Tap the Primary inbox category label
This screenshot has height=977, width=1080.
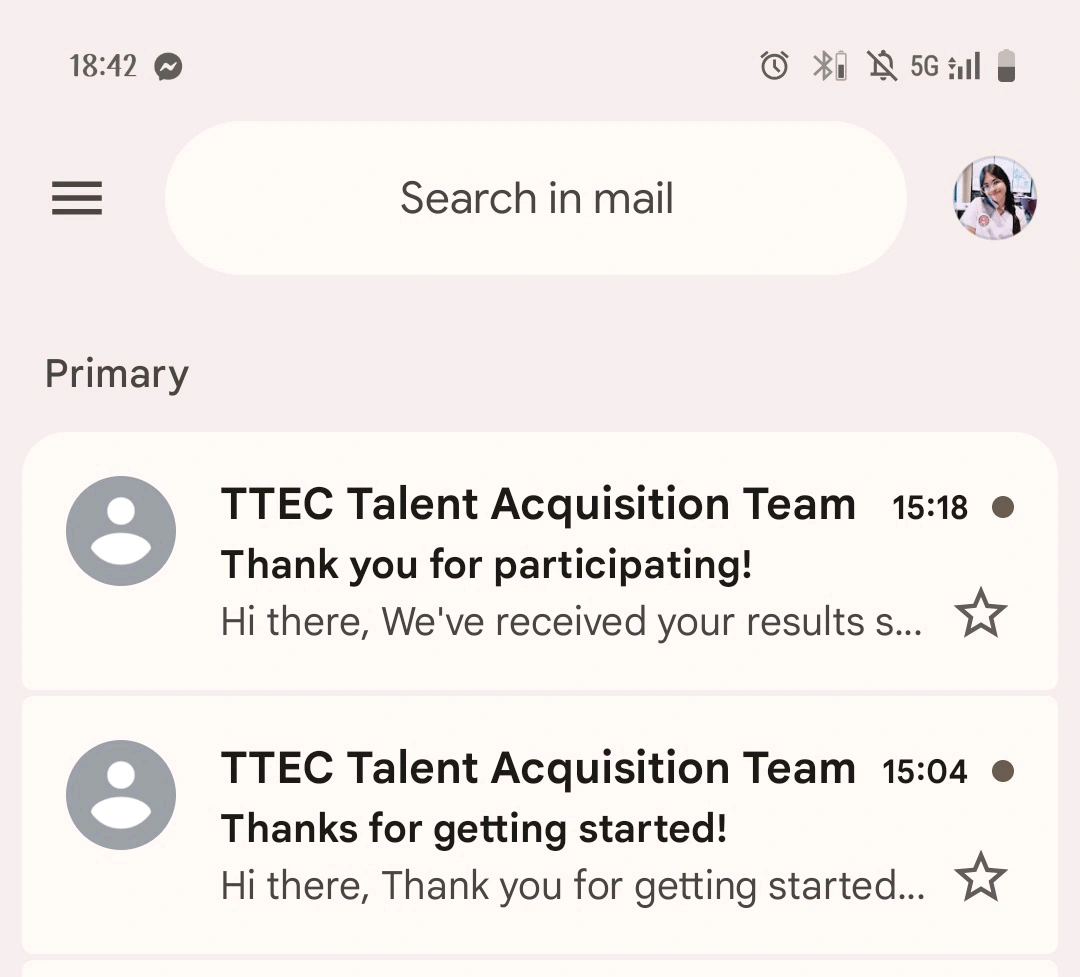(116, 374)
